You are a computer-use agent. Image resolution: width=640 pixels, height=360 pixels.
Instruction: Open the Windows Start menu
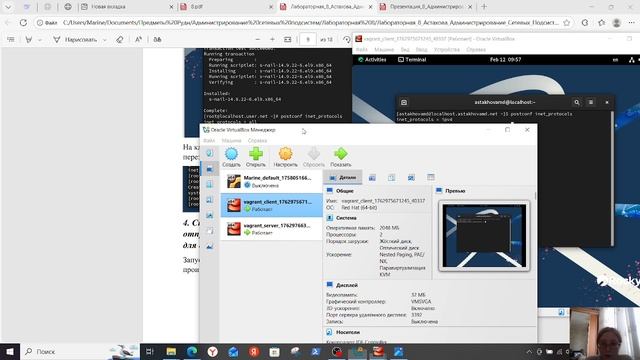click(x=10, y=351)
